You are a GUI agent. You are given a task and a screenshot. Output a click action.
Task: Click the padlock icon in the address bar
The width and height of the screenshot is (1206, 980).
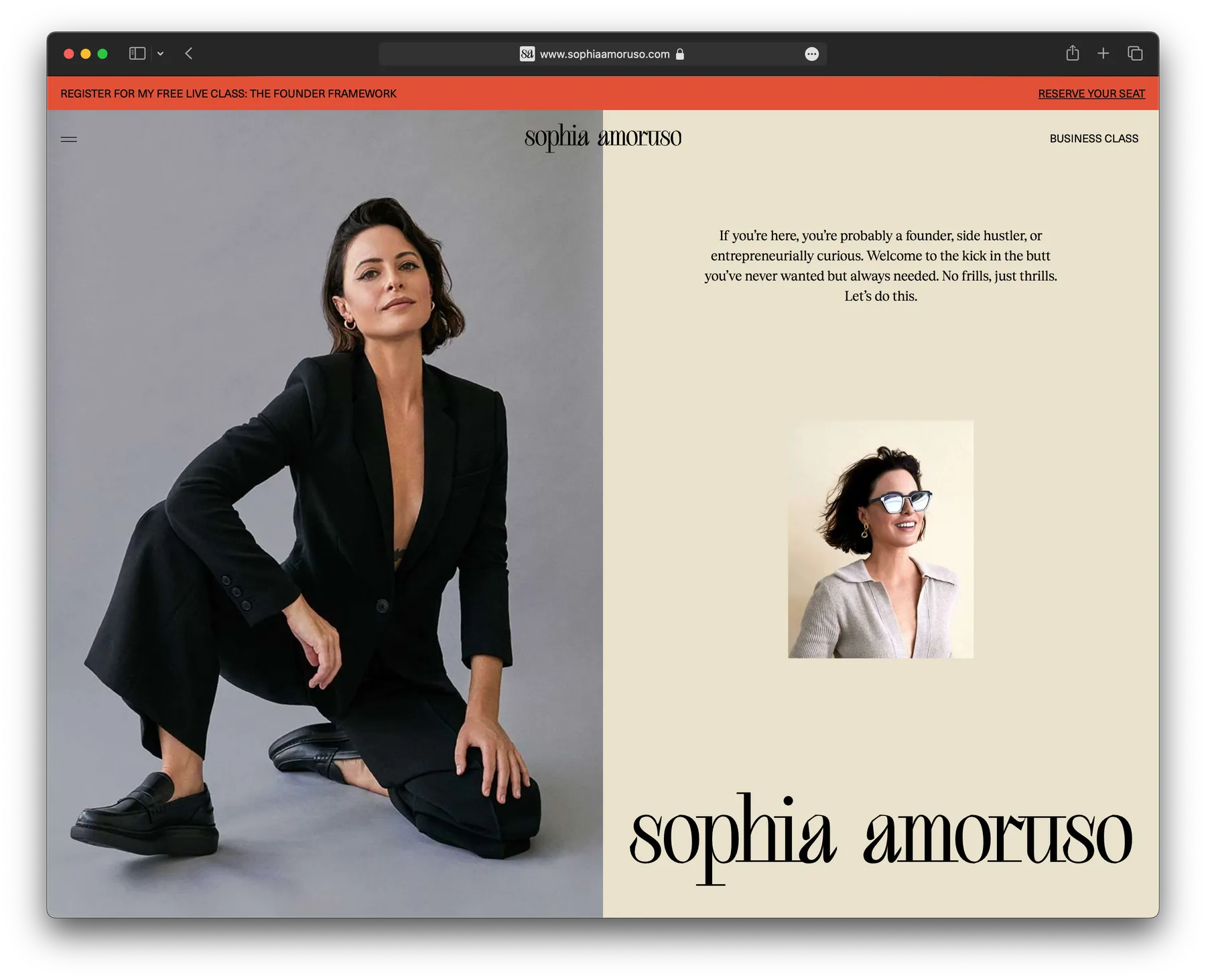pos(680,54)
